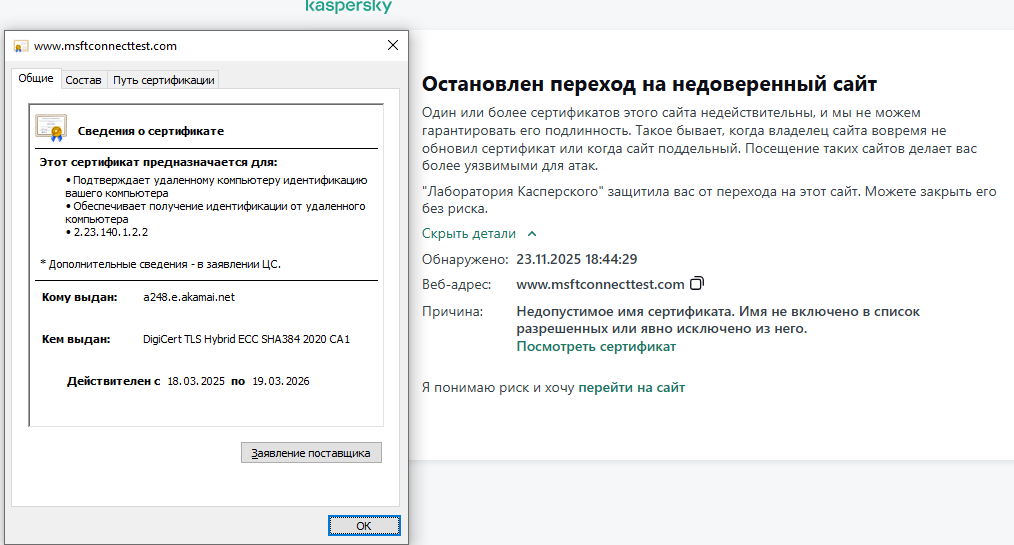Click the Кем выдан label
This screenshot has height=545, width=1014.
[x=76, y=339]
